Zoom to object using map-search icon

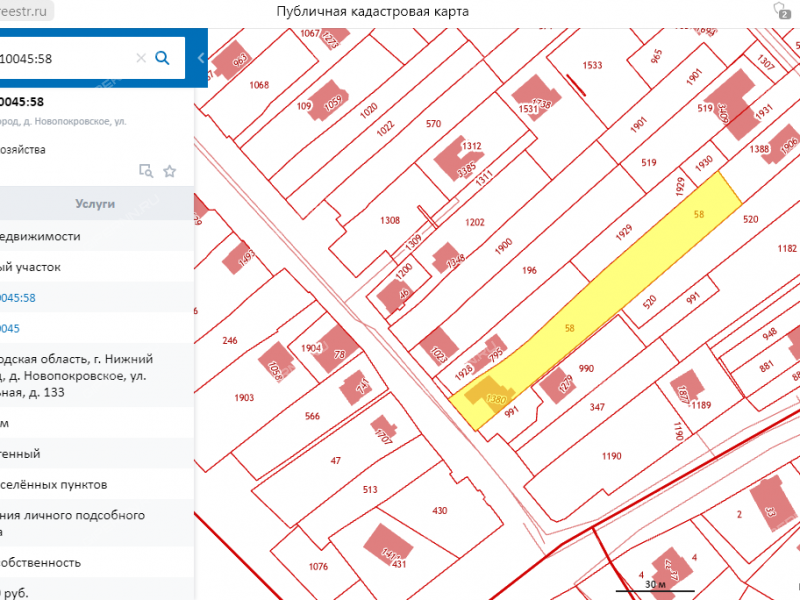tap(146, 171)
